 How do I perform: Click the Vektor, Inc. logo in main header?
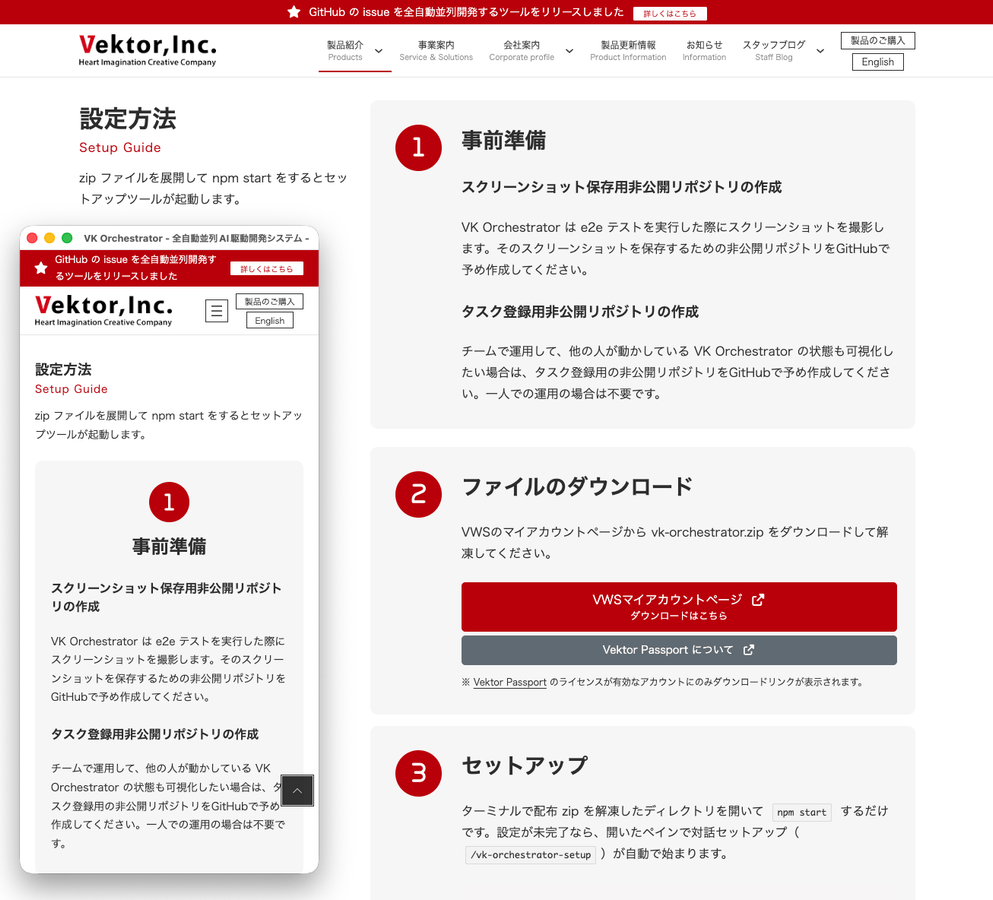click(148, 50)
